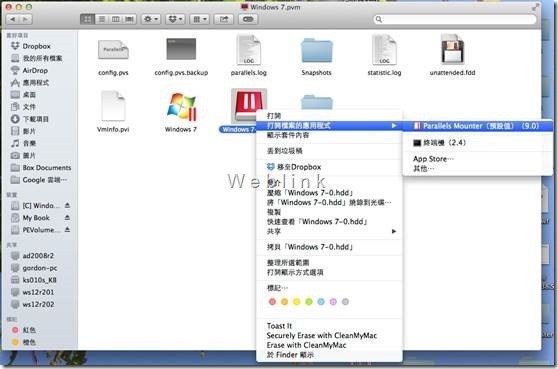Apply the green tag color dot
The height and width of the screenshot is (369, 558).
click(x=309, y=302)
